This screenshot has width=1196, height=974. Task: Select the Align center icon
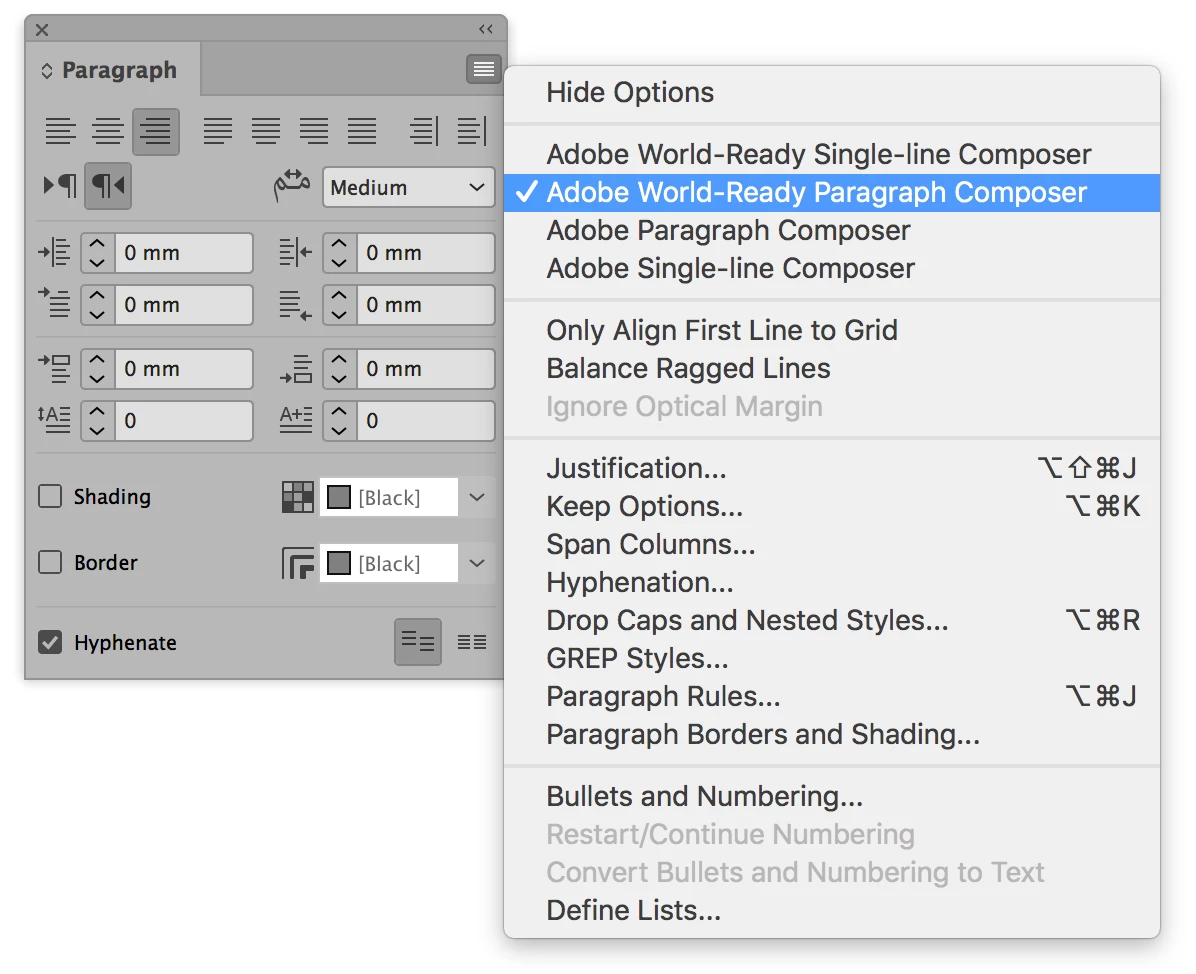108,131
